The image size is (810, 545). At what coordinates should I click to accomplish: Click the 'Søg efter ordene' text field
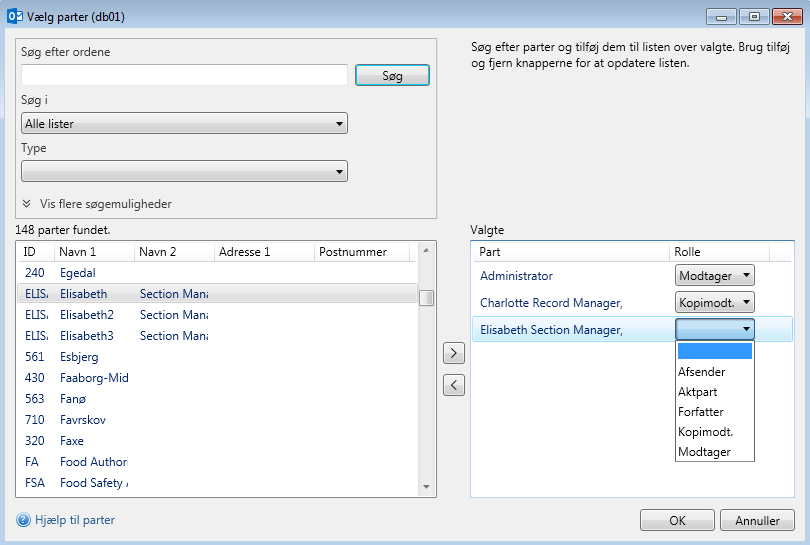pos(184,75)
